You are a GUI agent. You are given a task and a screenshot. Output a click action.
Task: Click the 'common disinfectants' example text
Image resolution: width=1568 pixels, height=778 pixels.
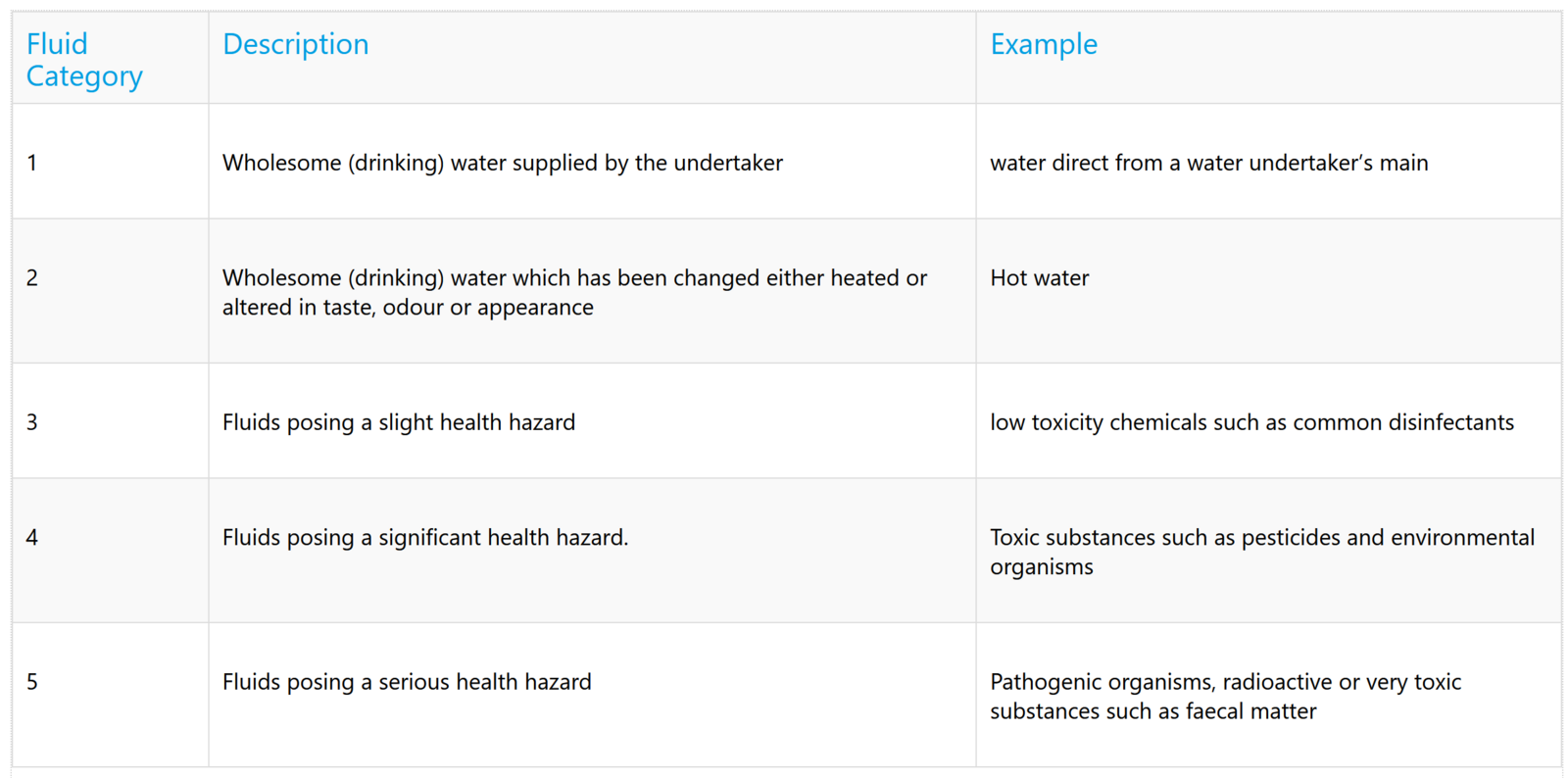pos(1251,422)
